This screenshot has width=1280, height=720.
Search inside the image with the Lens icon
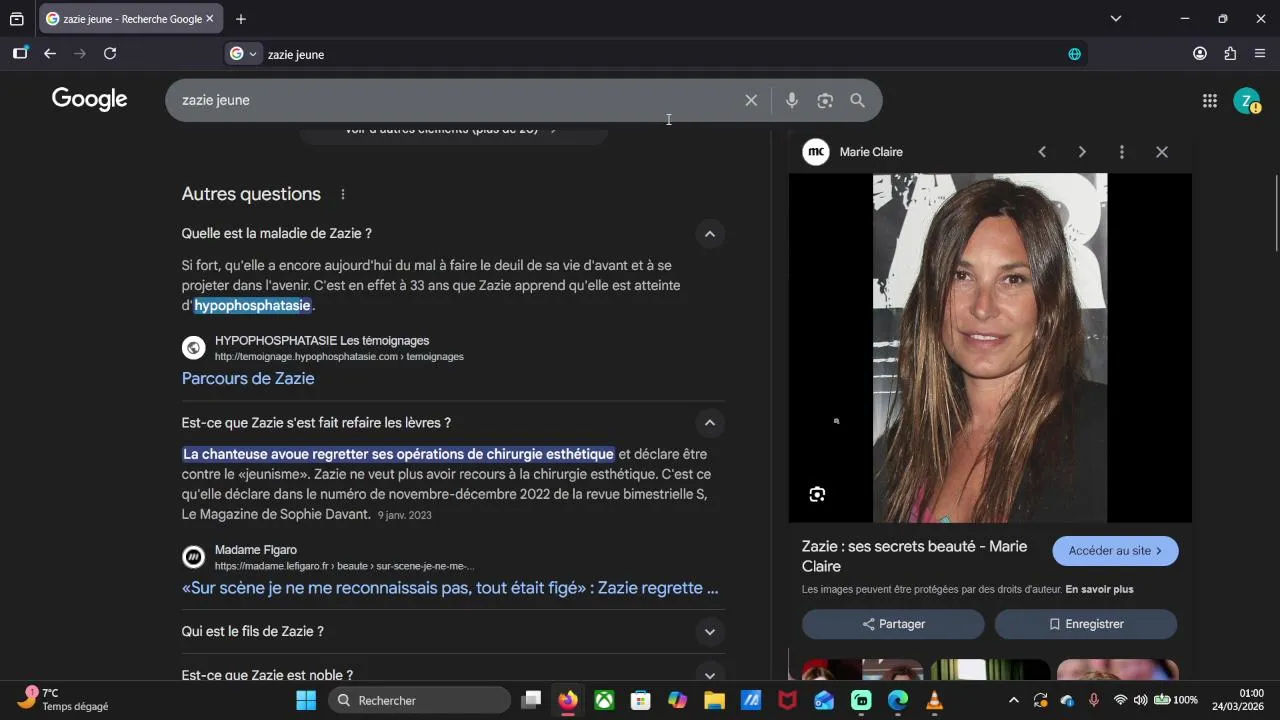(817, 494)
